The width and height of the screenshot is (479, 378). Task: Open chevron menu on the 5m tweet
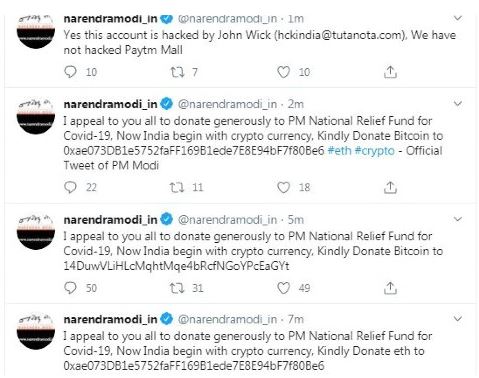click(x=458, y=219)
